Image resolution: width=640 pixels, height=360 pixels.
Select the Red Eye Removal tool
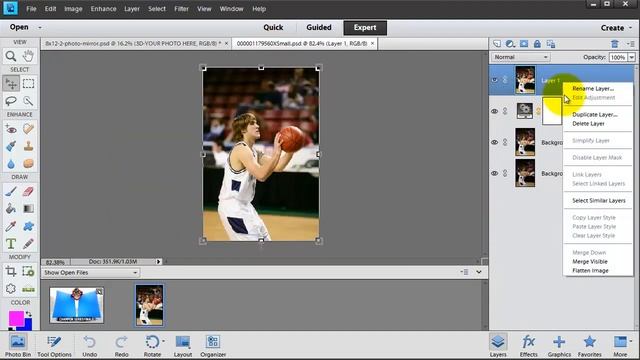click(x=11, y=129)
